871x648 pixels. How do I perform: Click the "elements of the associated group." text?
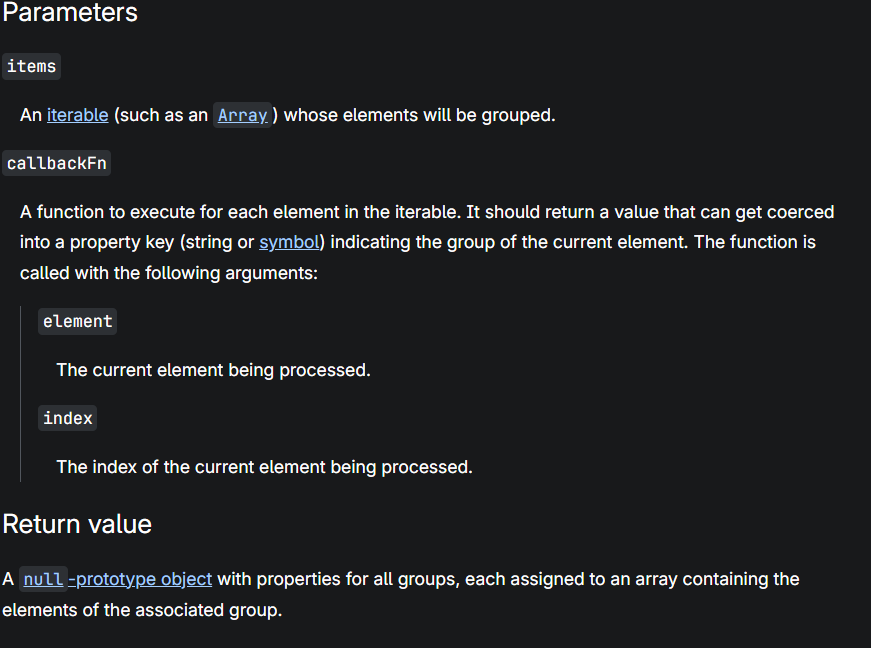142,609
